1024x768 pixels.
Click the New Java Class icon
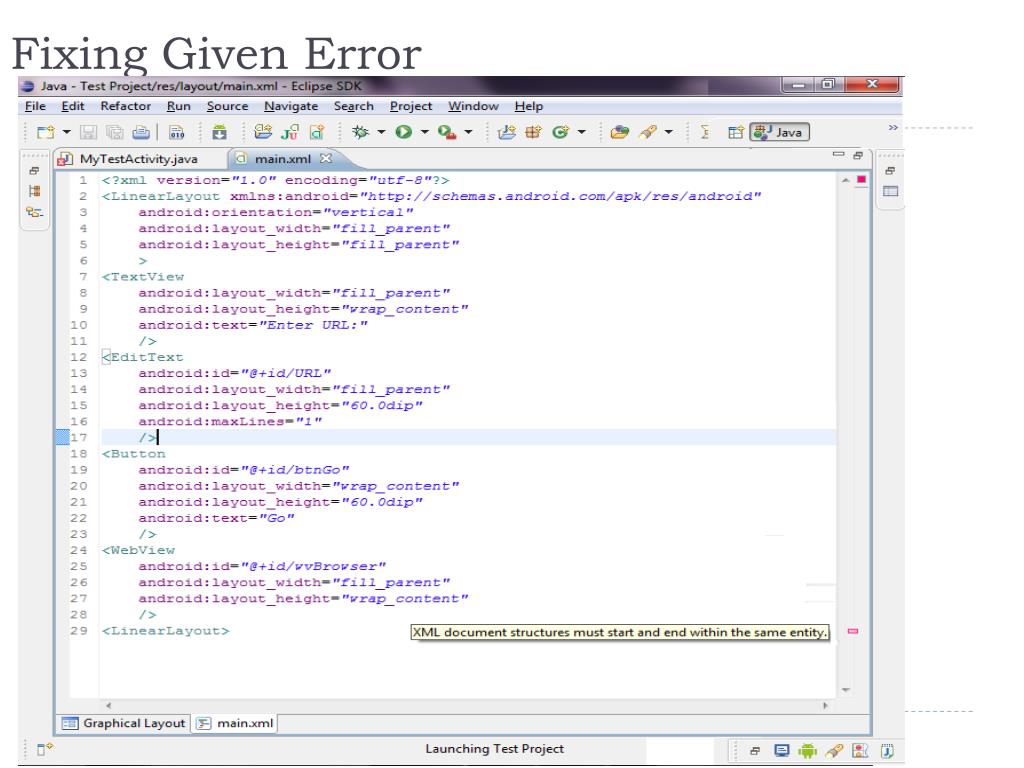tap(560, 133)
